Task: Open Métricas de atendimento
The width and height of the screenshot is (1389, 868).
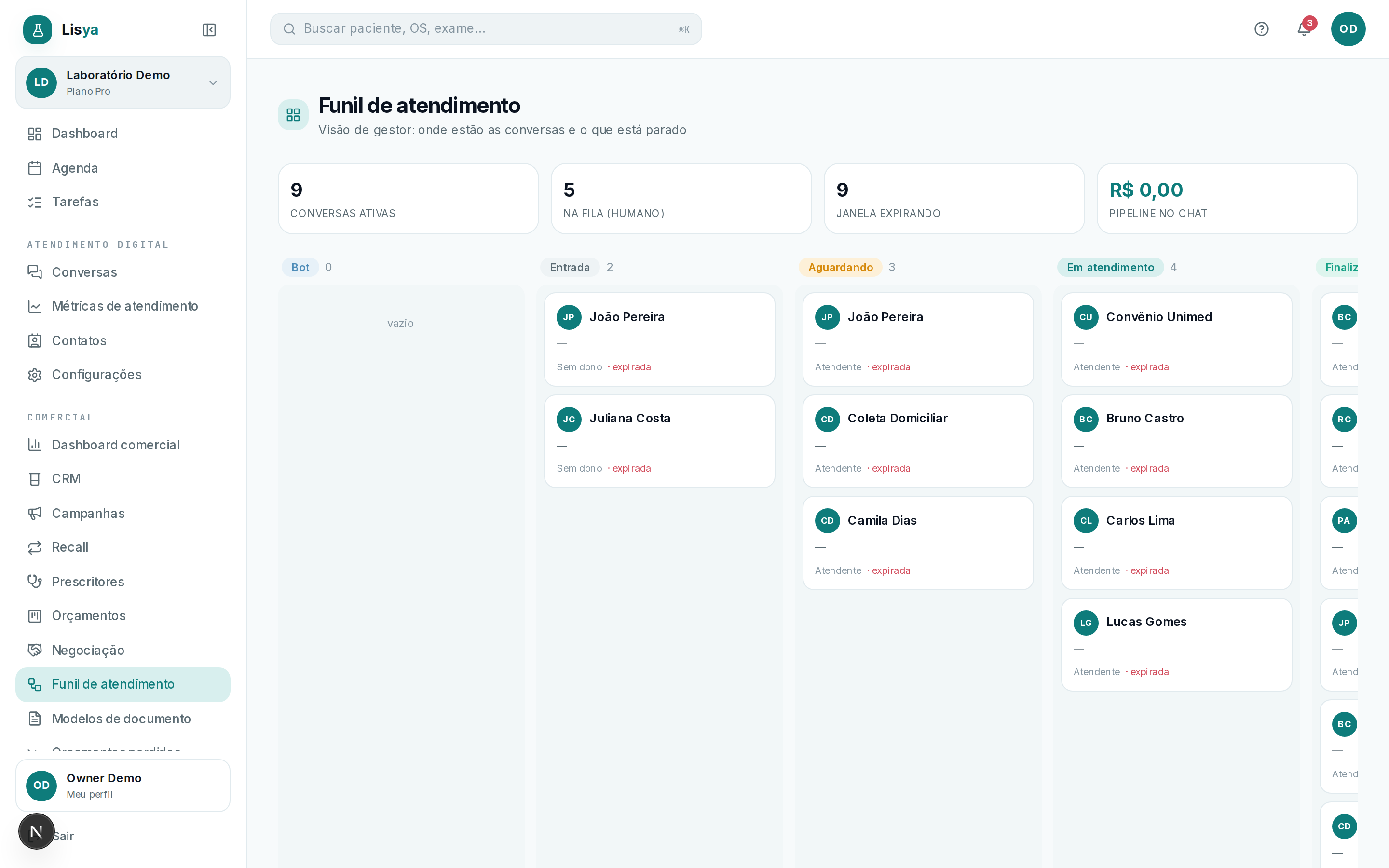Action: 123,307
